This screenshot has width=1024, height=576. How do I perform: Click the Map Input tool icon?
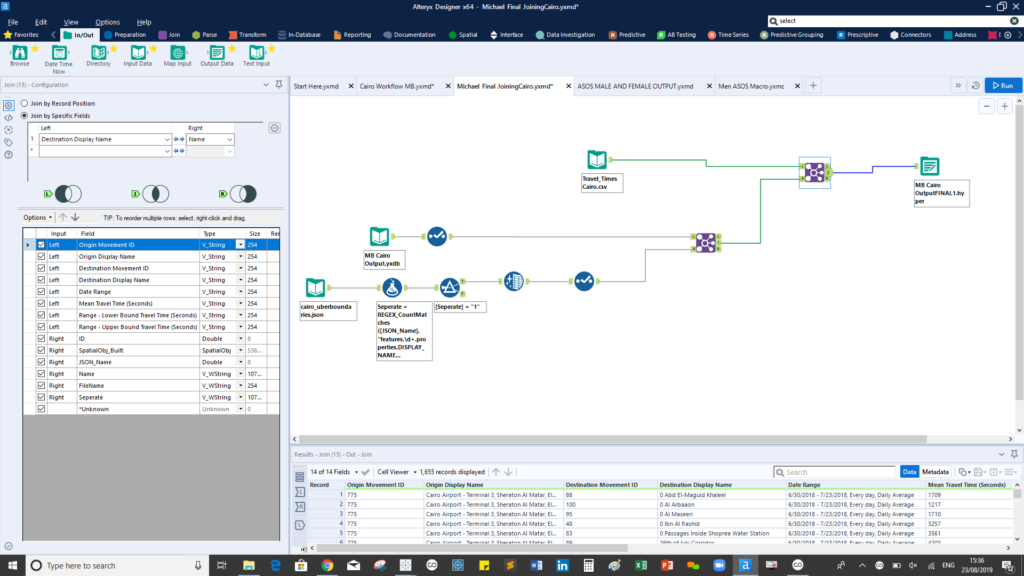coord(177,51)
